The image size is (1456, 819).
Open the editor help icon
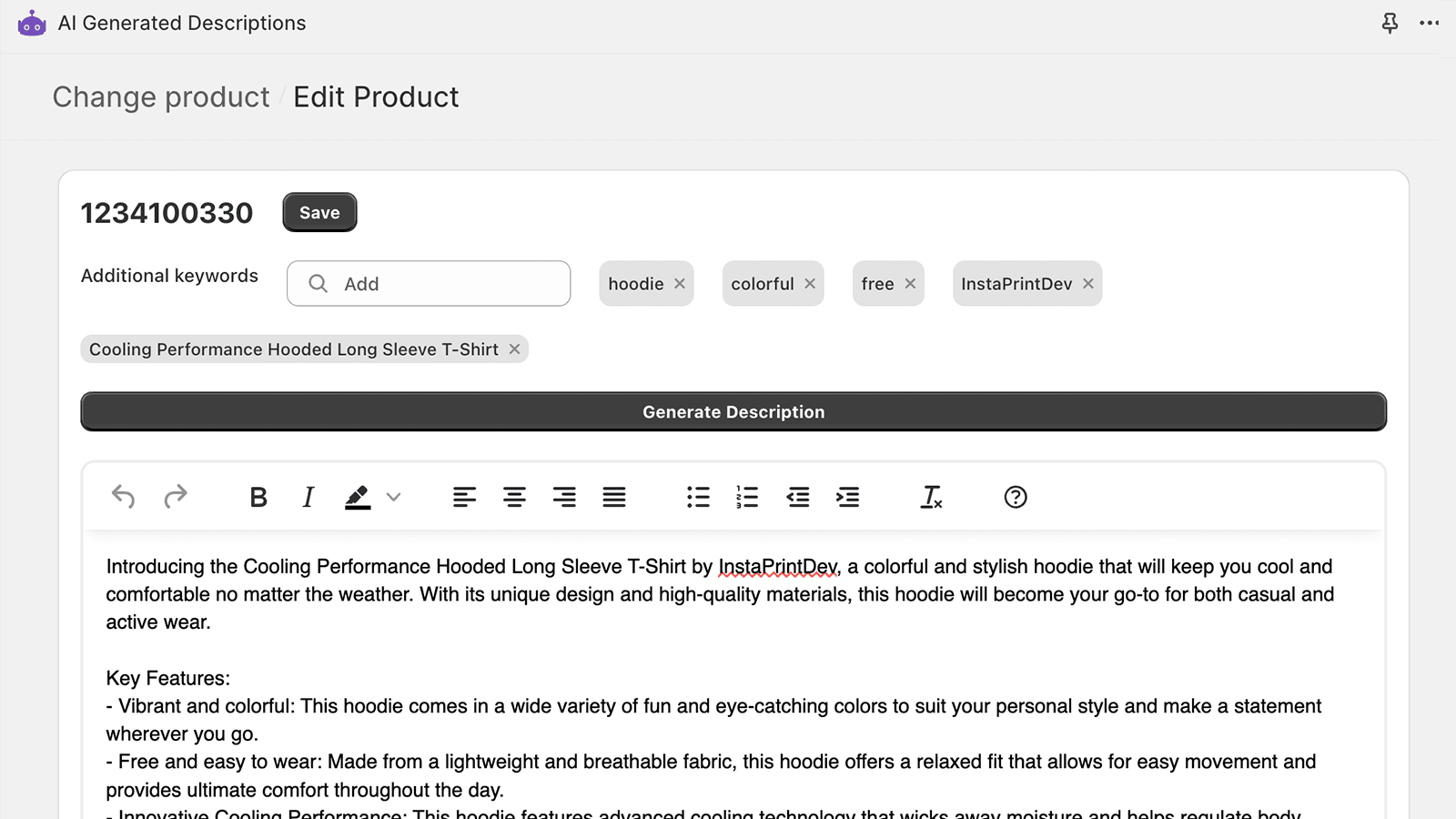1015,497
